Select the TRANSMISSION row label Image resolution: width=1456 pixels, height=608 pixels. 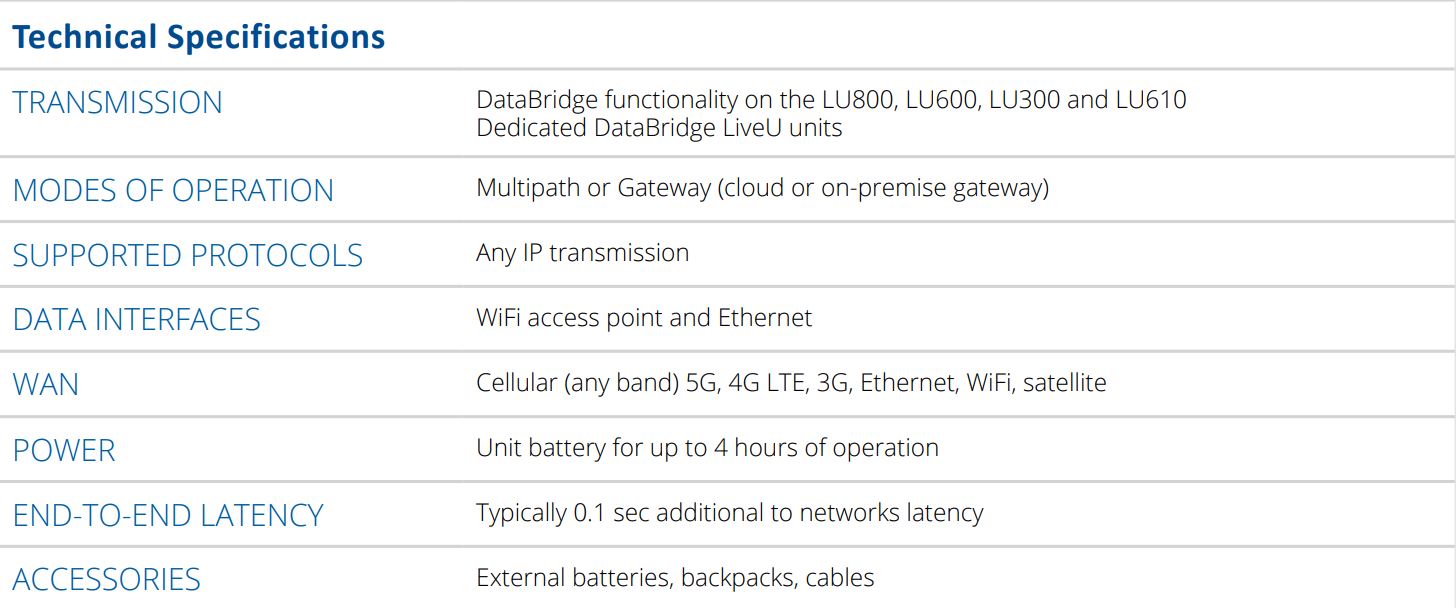pos(118,103)
